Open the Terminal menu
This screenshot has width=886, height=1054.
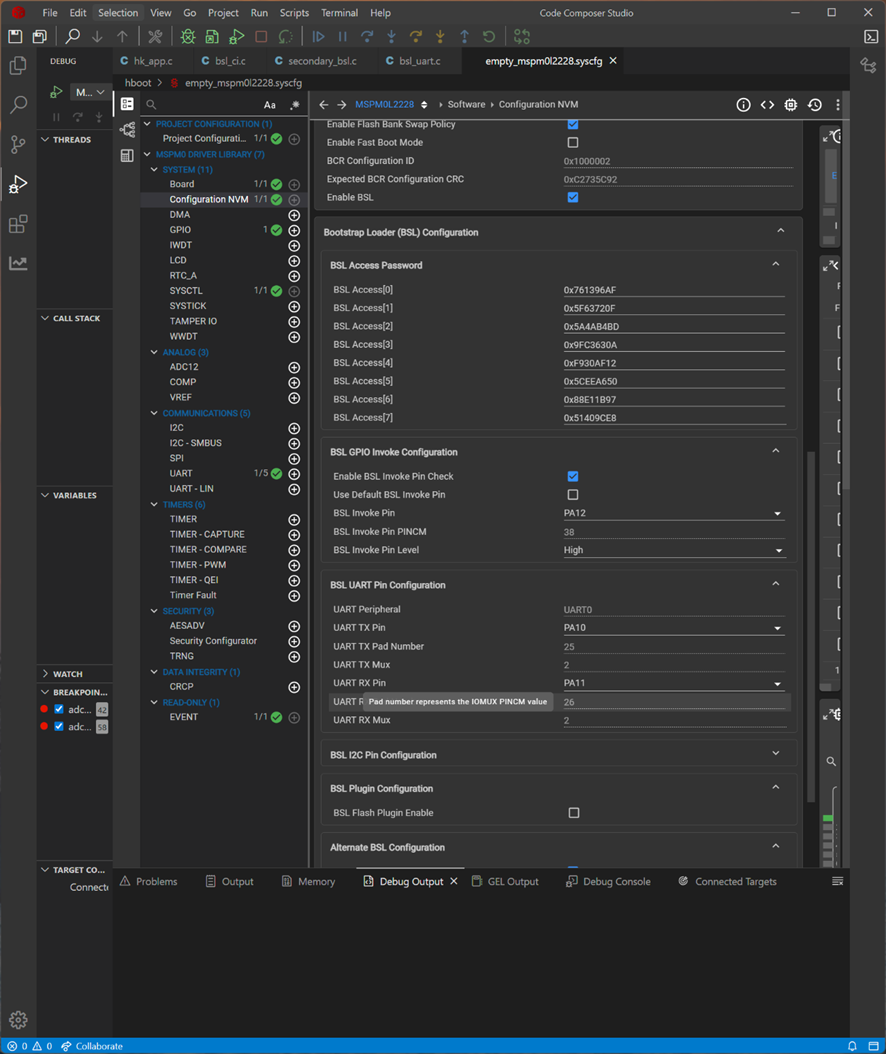339,13
